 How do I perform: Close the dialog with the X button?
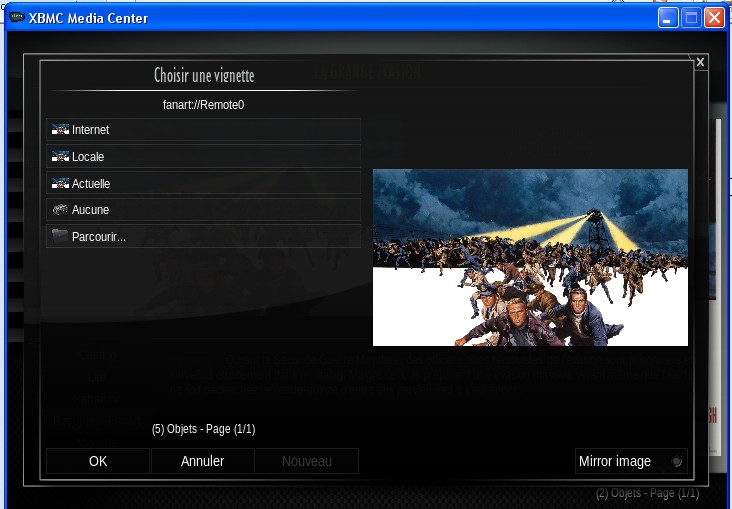click(x=700, y=62)
